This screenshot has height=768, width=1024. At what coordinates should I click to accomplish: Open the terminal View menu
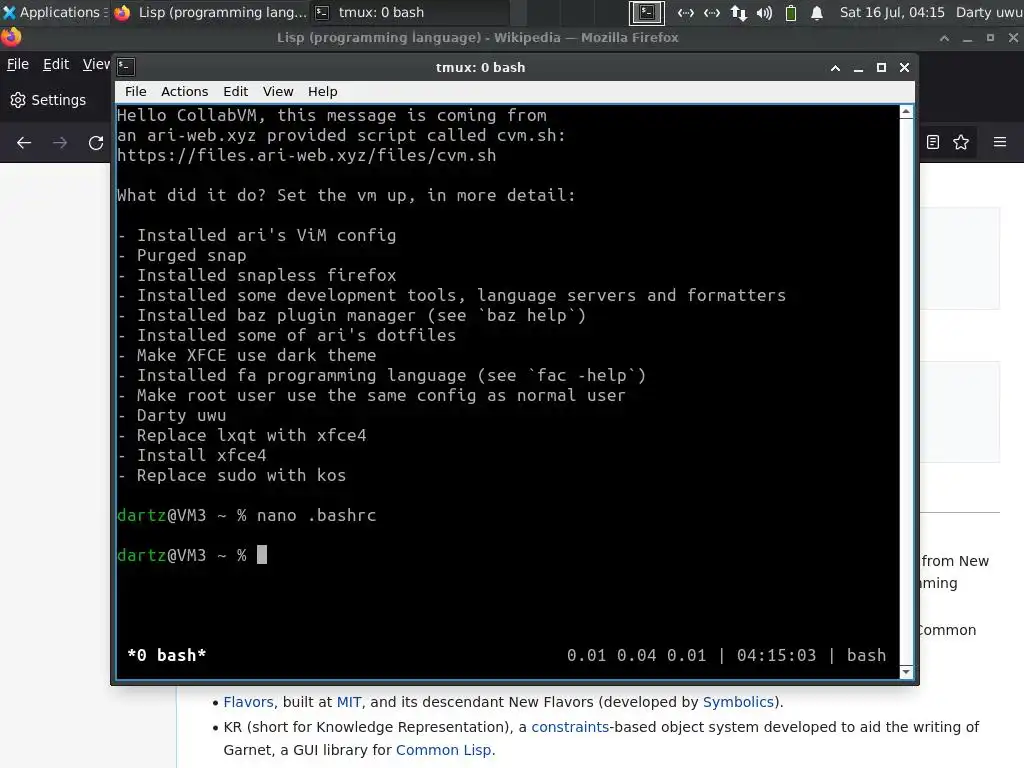[x=278, y=91]
